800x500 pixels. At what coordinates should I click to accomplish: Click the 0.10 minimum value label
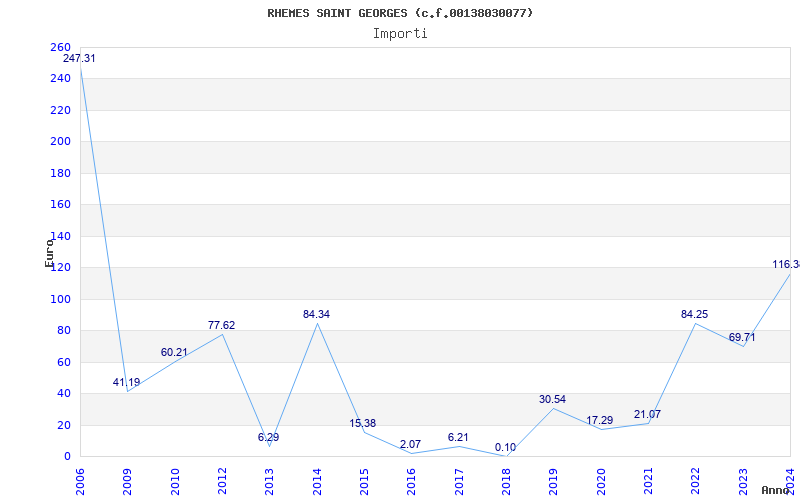pos(505,447)
